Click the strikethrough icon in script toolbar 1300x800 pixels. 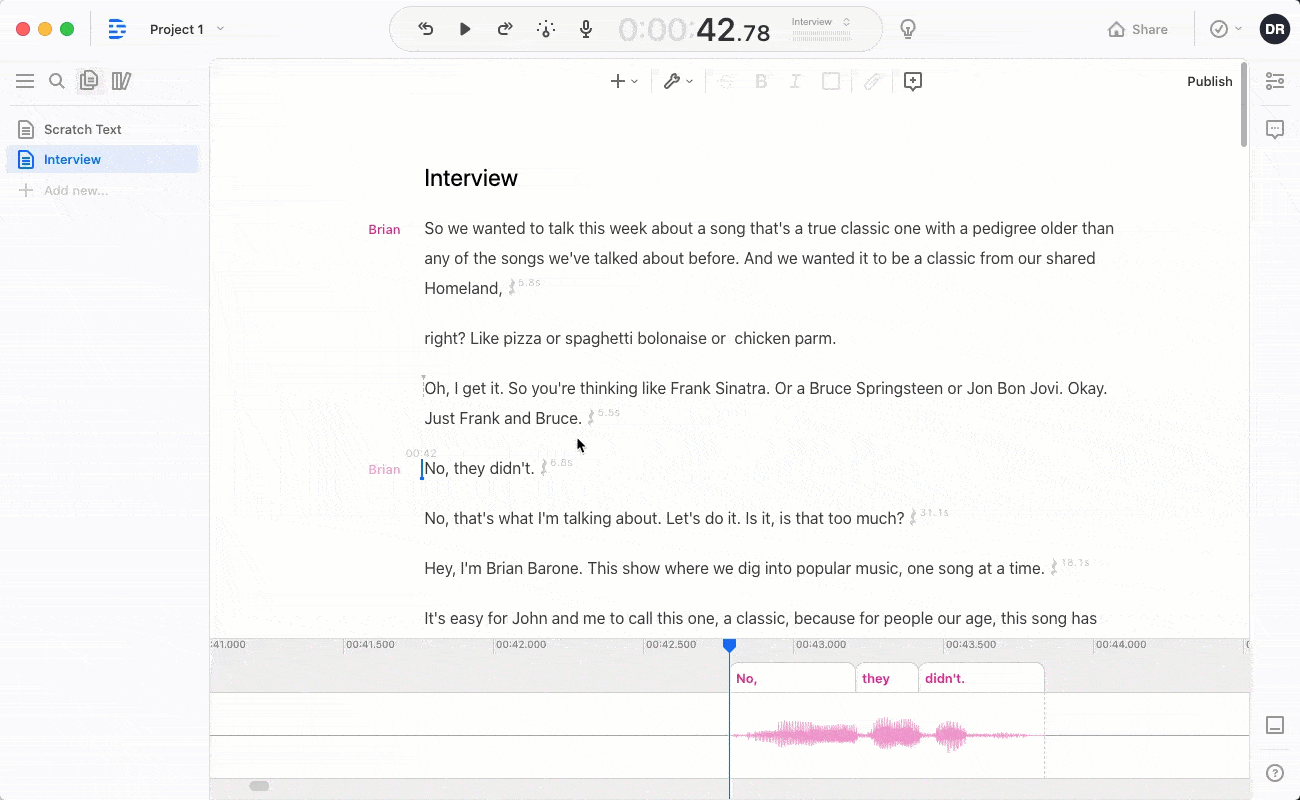727,82
